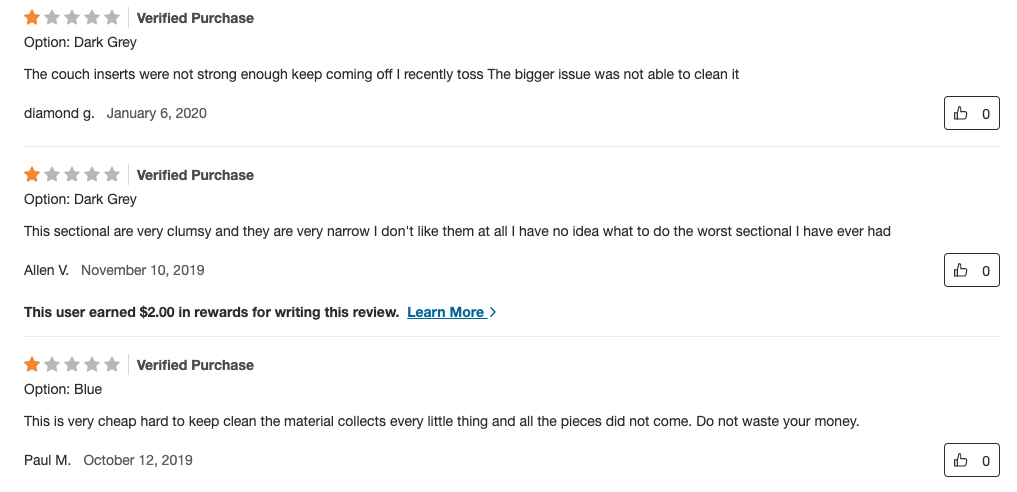Click thumbs-up on Allen V.'s review
The height and width of the screenshot is (492, 1017).
click(971, 270)
